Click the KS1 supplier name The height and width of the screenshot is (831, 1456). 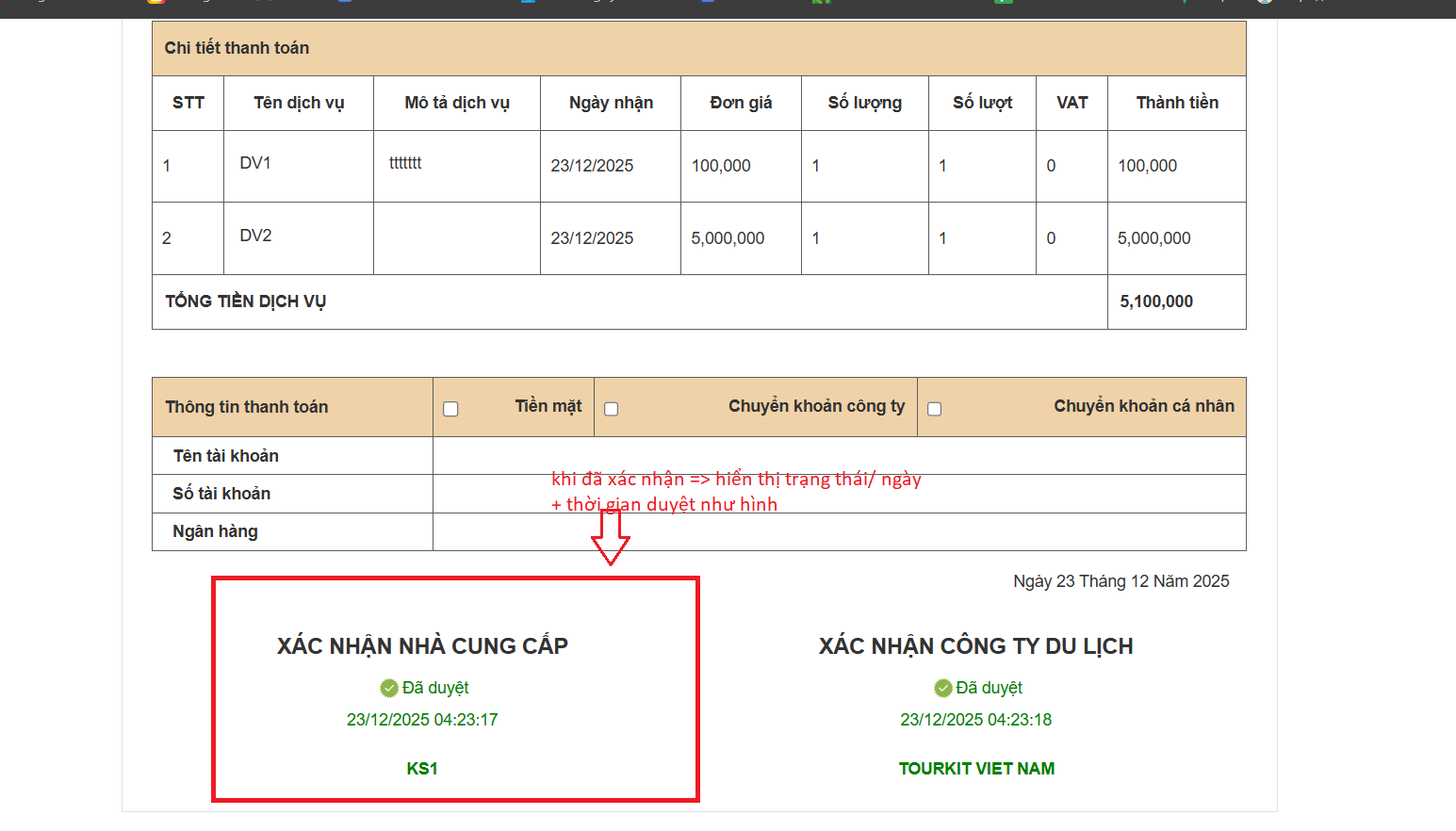(422, 769)
